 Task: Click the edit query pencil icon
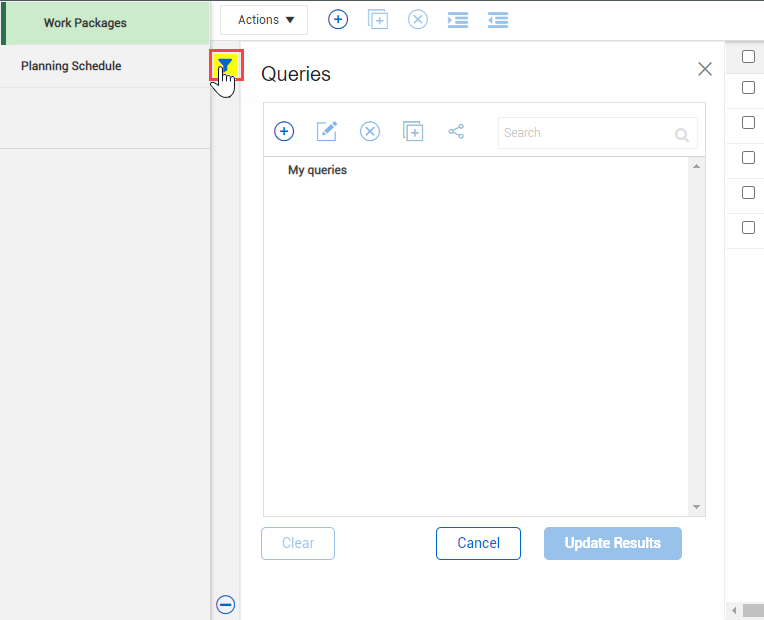(x=327, y=132)
